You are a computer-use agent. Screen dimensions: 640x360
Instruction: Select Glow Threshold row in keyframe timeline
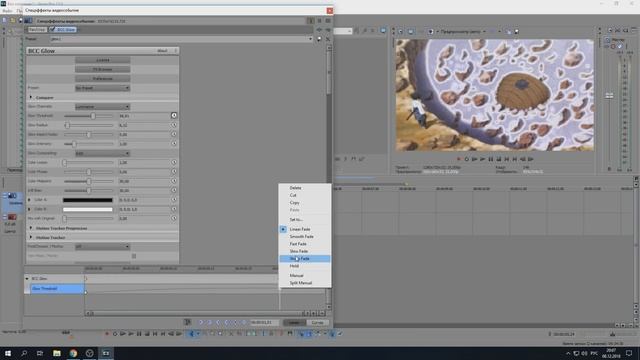pos(57,289)
